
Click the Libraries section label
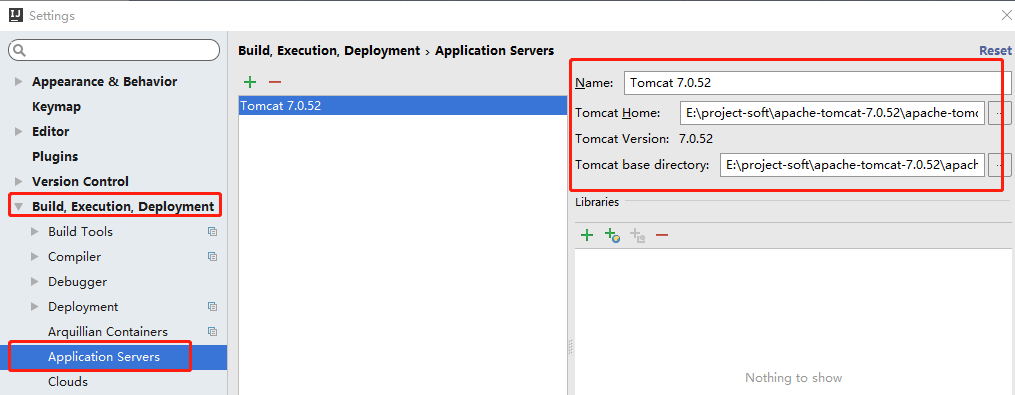click(x=597, y=202)
